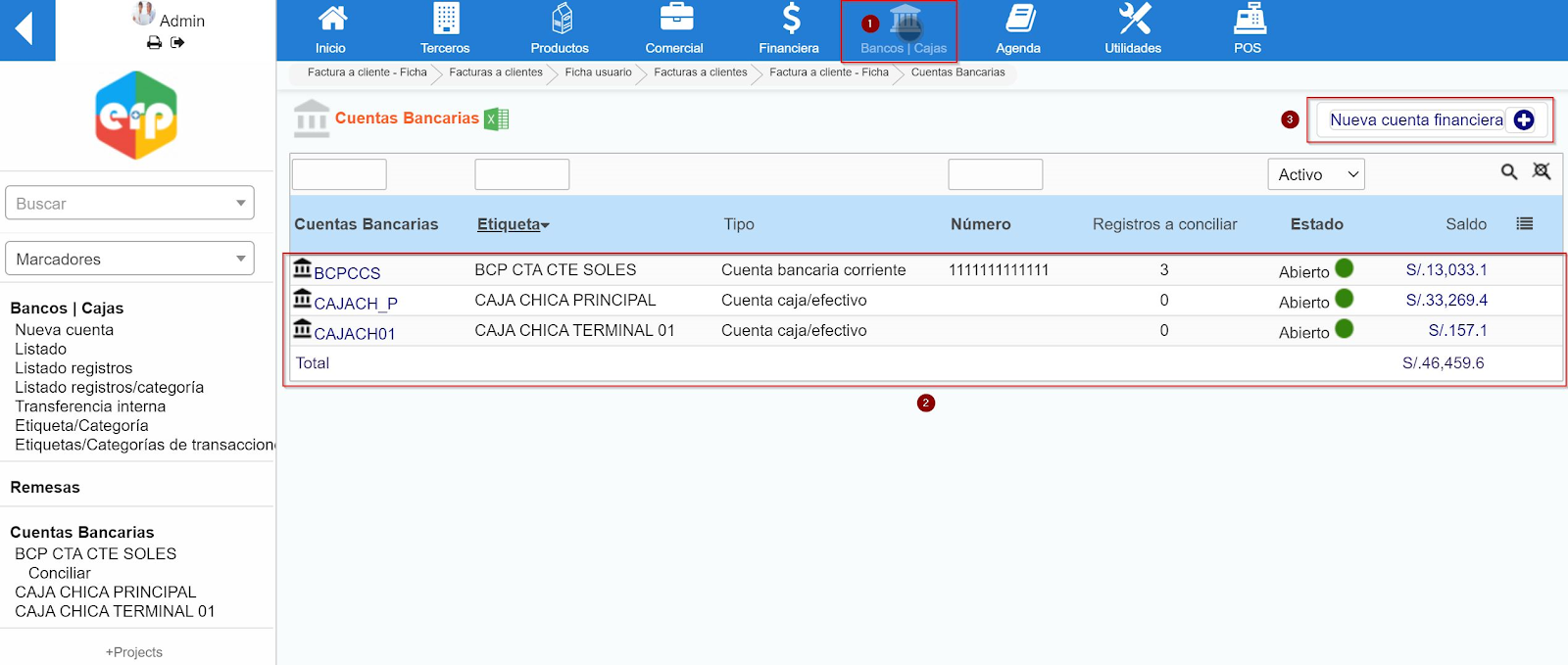Sort by Etiqueta column header

pos(514,224)
